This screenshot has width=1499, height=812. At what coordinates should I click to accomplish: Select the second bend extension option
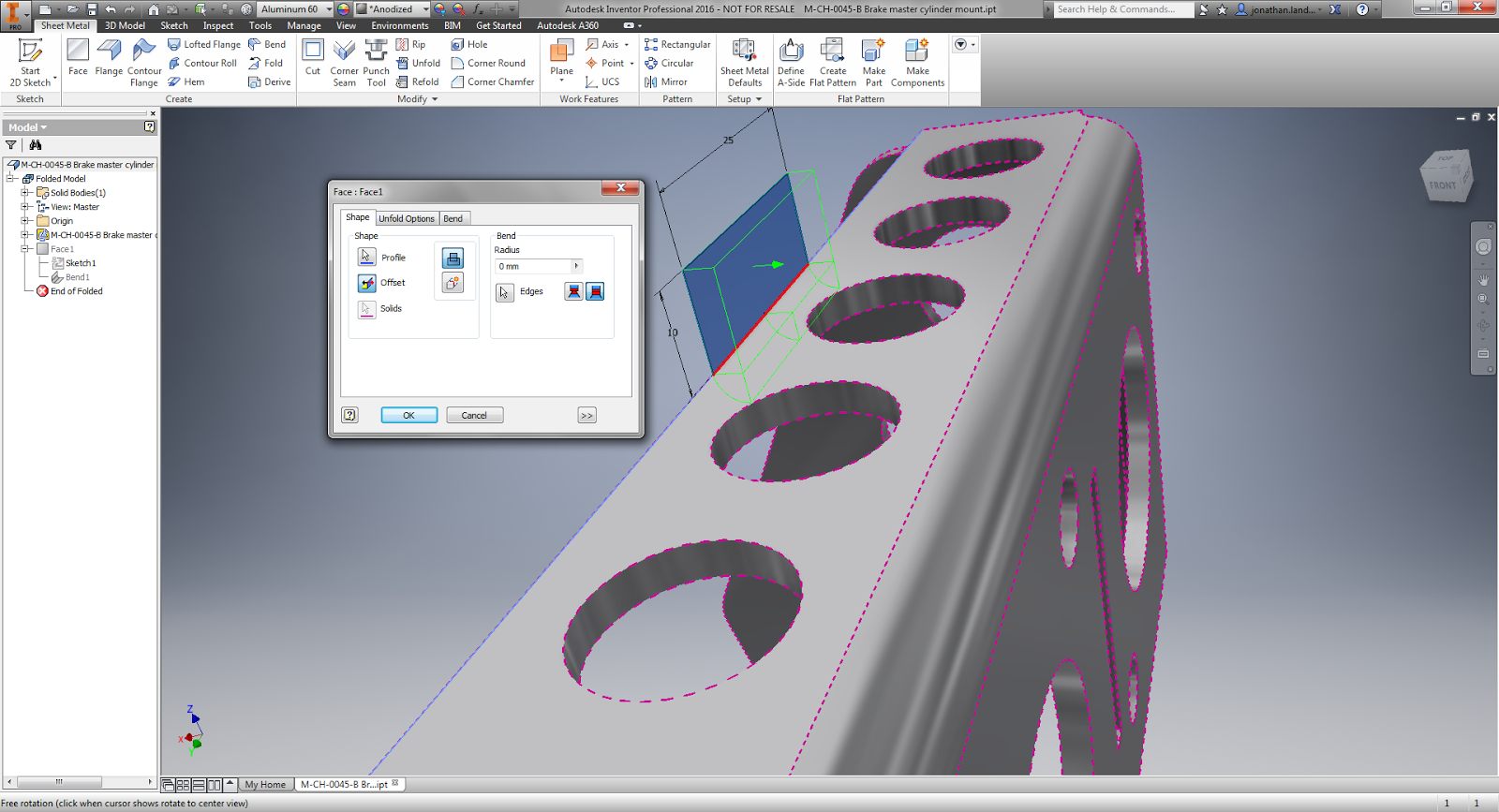(595, 291)
